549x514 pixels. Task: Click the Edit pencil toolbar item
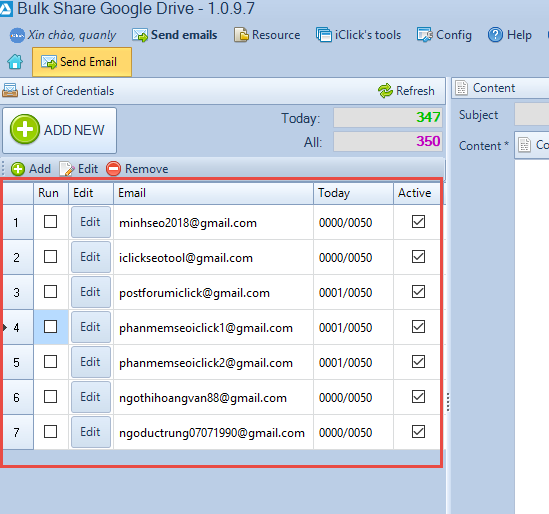tap(79, 169)
